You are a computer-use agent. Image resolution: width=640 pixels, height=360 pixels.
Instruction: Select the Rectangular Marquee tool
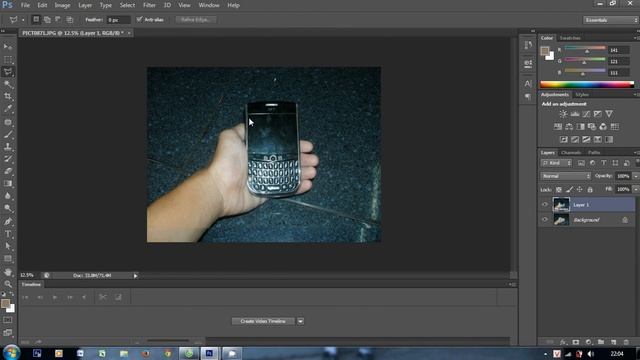pos(8,60)
